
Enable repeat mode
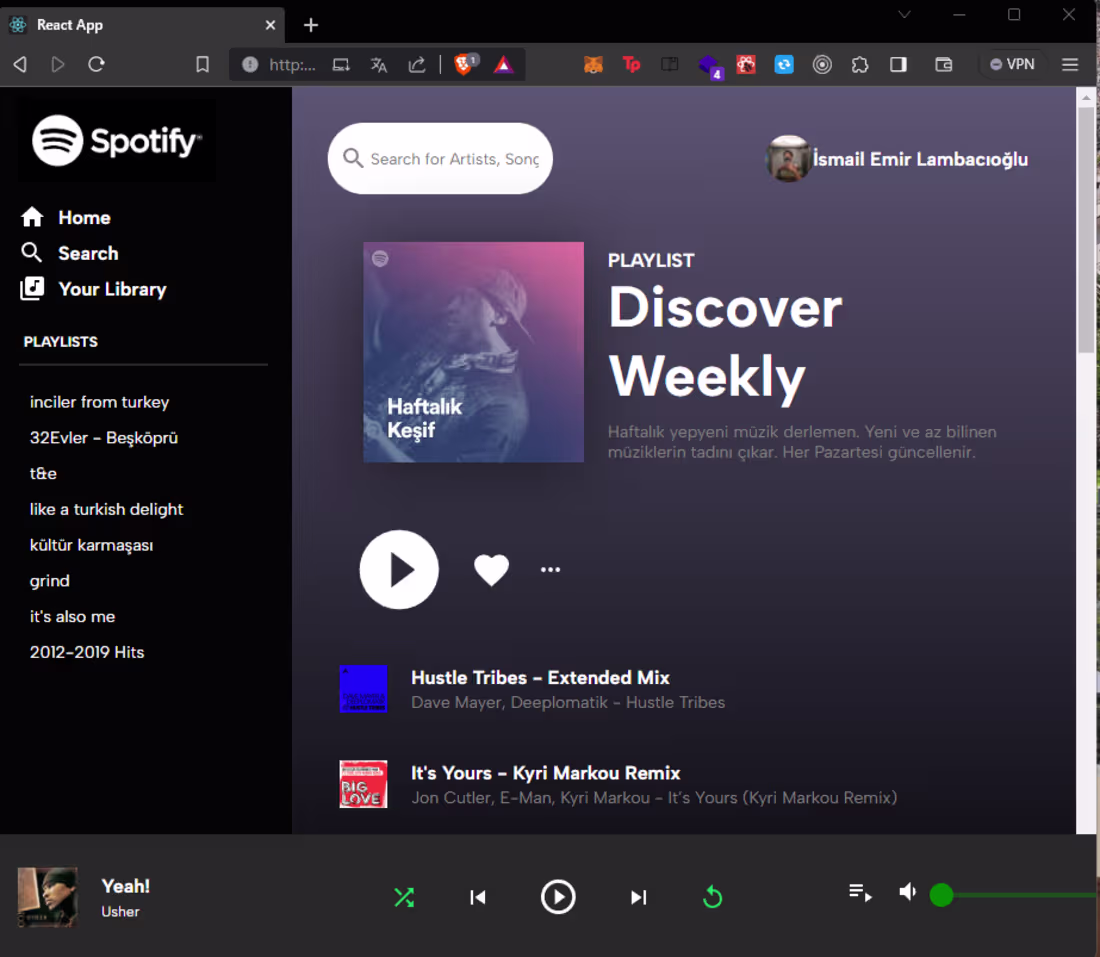click(712, 897)
